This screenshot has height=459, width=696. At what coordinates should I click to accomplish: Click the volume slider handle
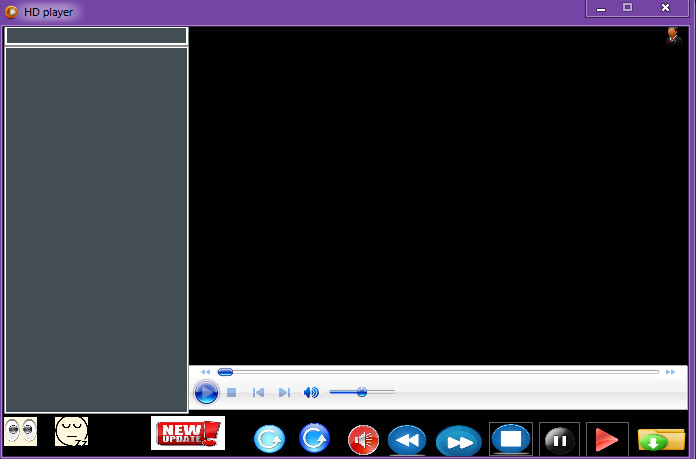pos(362,392)
